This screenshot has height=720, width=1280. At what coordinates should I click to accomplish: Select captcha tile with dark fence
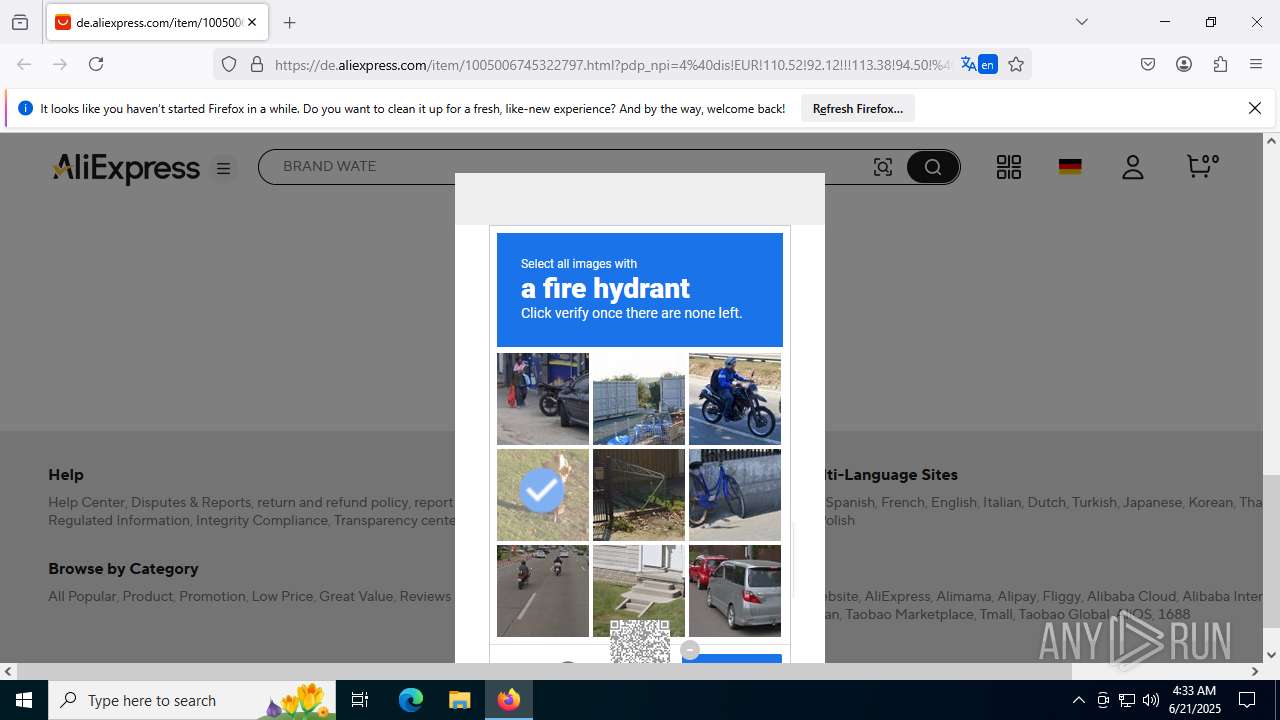coord(639,495)
